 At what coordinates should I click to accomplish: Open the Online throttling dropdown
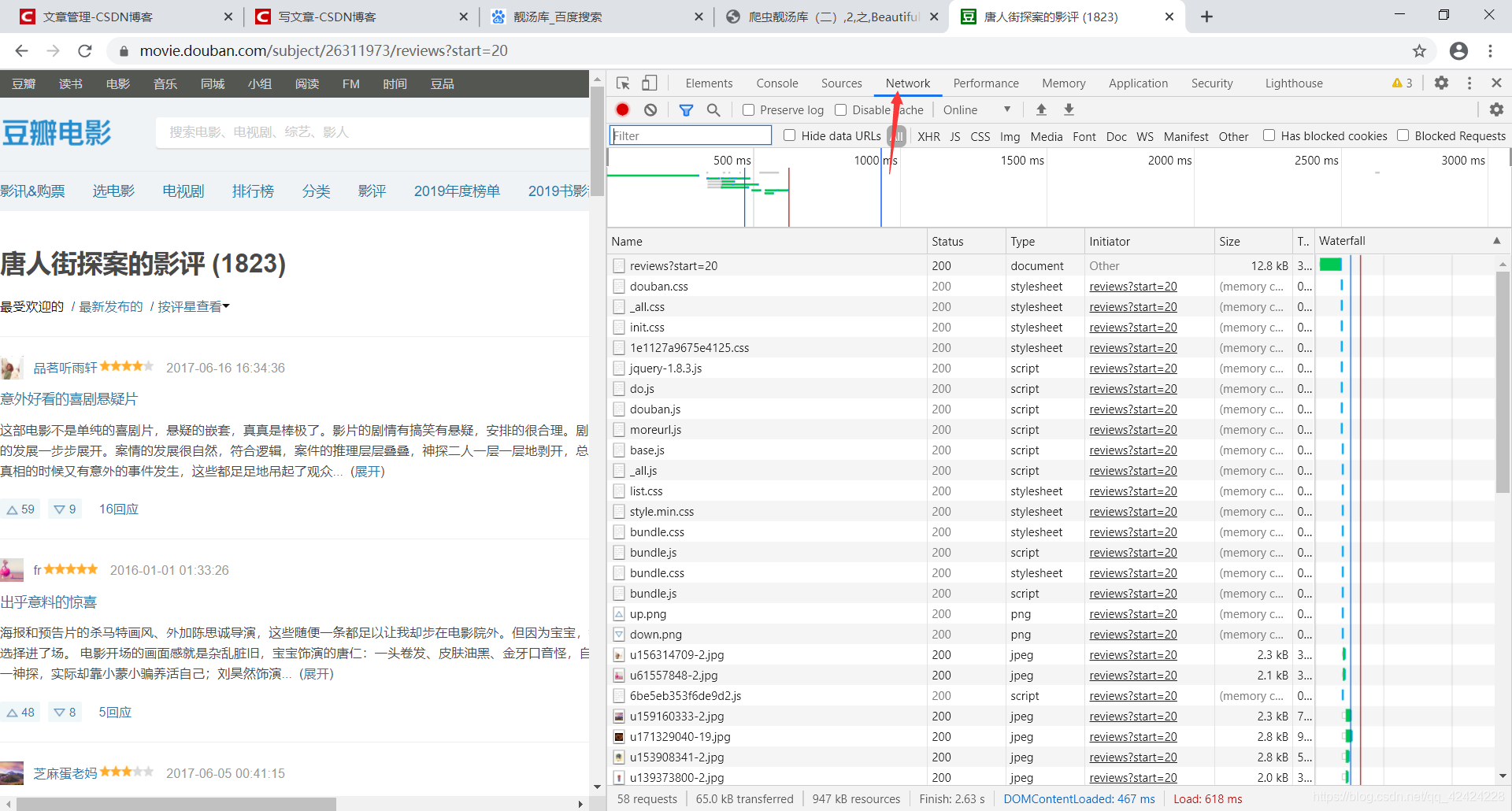976,110
